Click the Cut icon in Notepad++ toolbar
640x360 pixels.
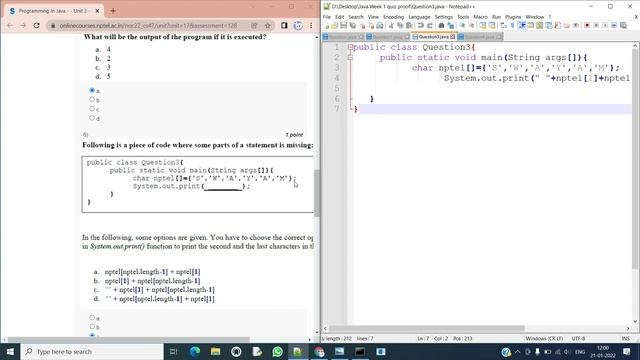tap(392, 26)
